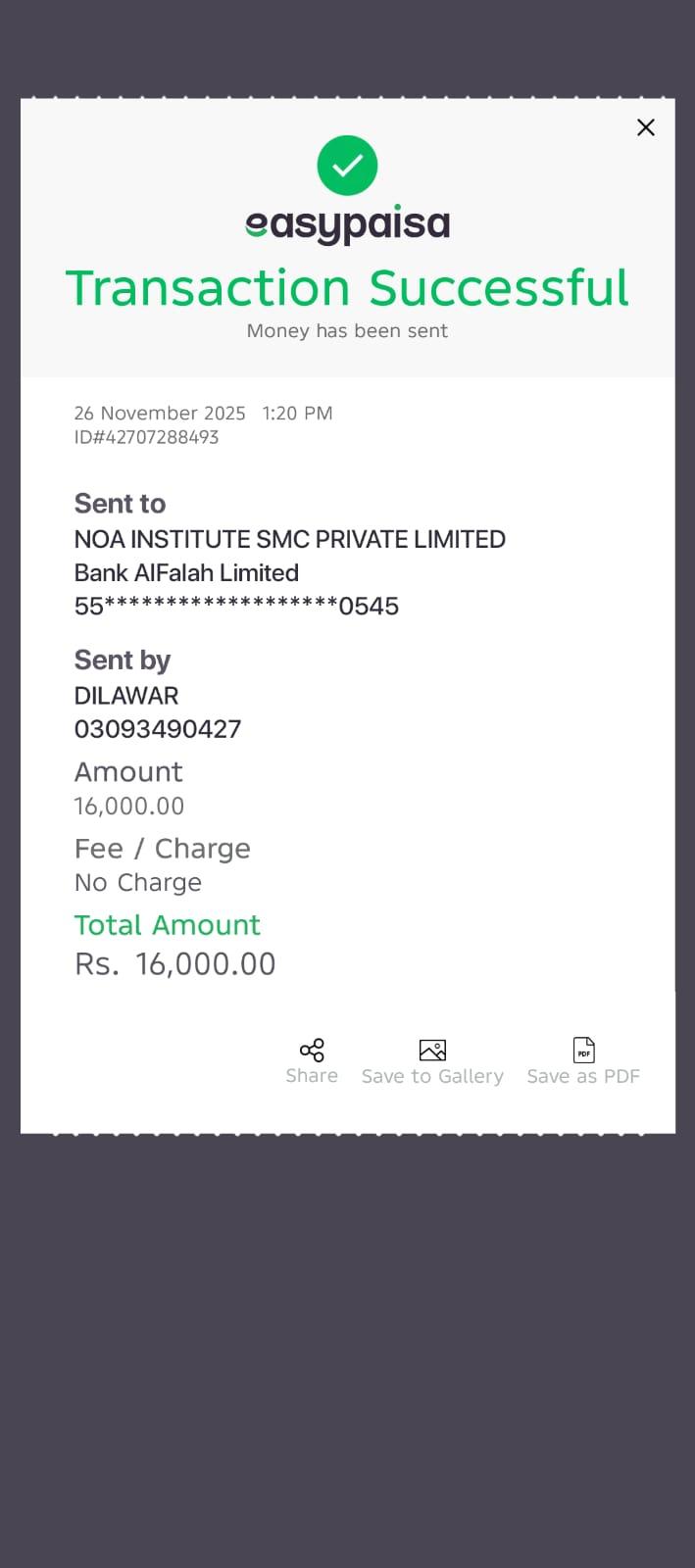Tap the 'Money has been sent' text
The width and height of the screenshot is (695, 1568).
point(347,331)
